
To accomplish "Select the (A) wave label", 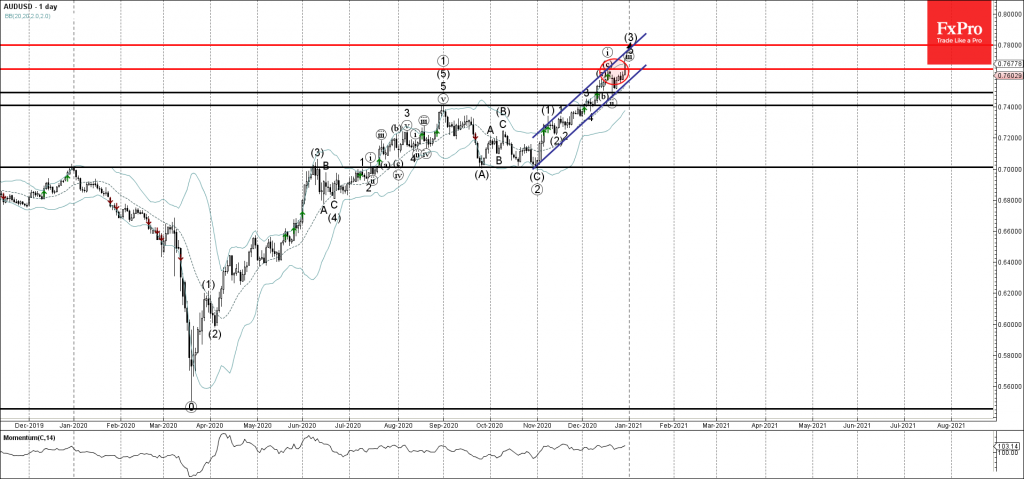I will (481, 174).
